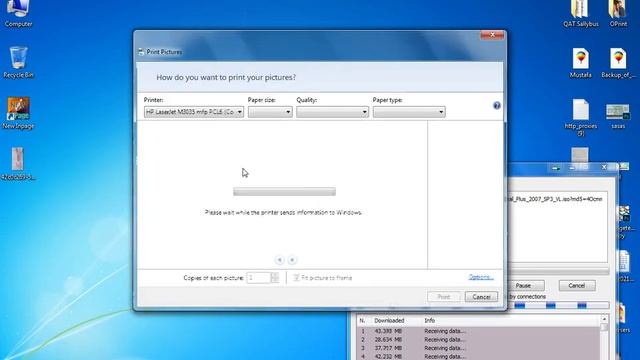Open the Options link
Screen dimensions: 640x360
(481, 277)
